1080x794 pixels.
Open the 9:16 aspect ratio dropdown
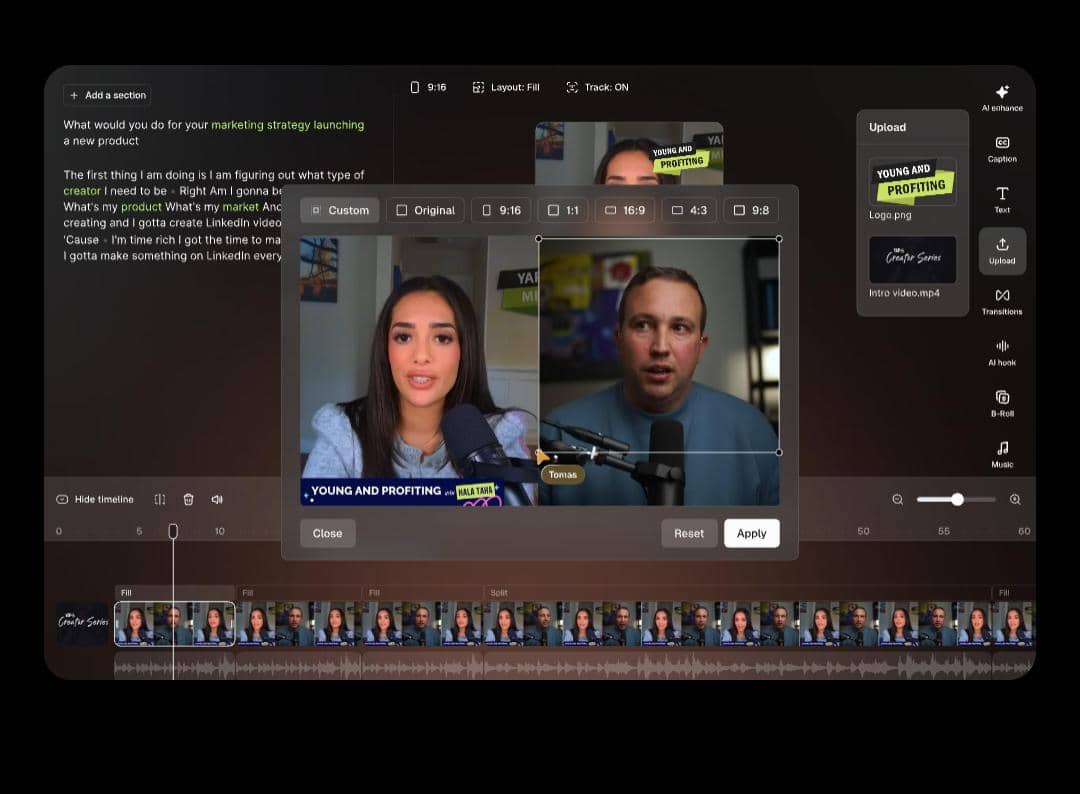[x=428, y=87]
